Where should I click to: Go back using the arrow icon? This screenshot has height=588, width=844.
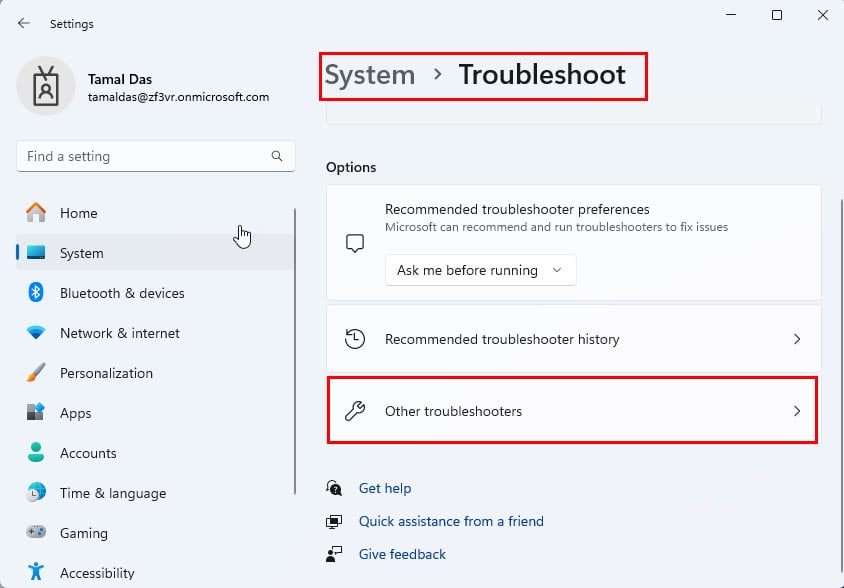pyautogui.click(x=23, y=23)
